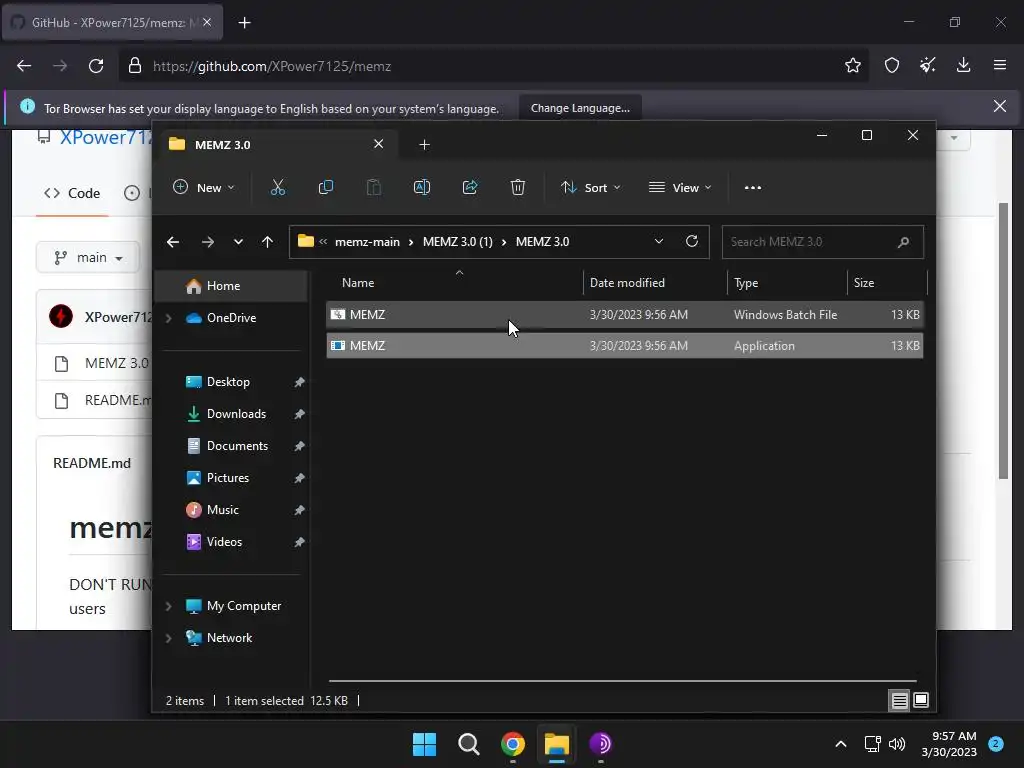The image size is (1024, 768).
Task: Click the Cut scissors icon in Explorer toolbar
Action: coord(278,187)
